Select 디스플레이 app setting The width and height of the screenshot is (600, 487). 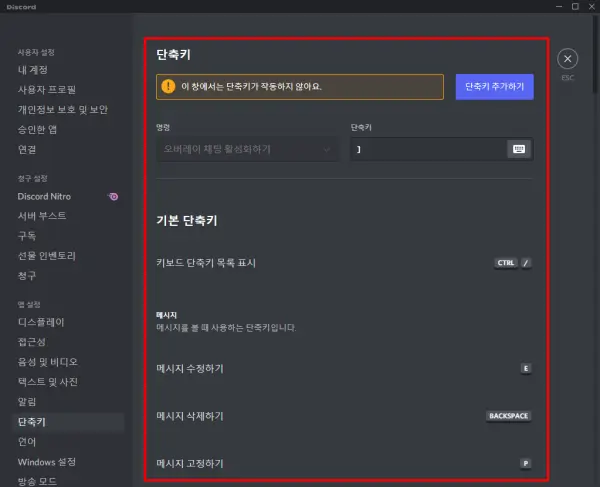tap(41, 322)
